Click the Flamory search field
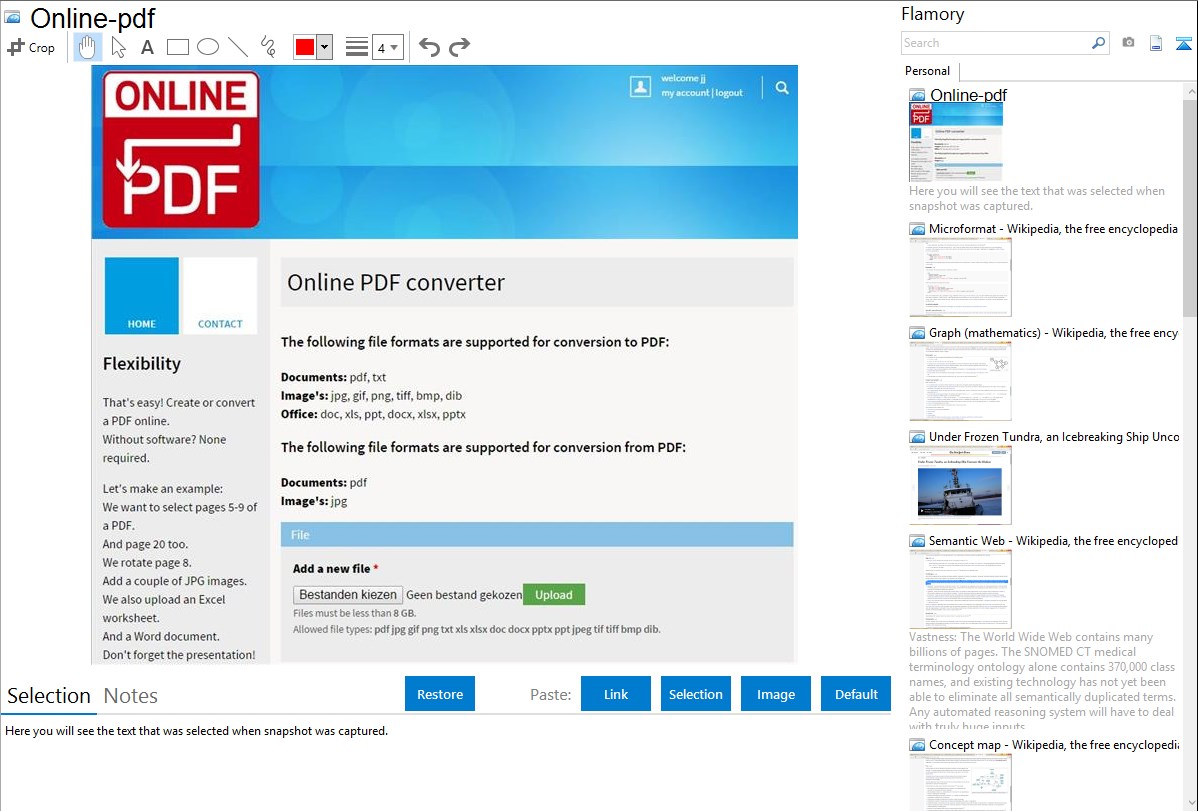Image resolution: width=1198 pixels, height=811 pixels. click(x=996, y=43)
